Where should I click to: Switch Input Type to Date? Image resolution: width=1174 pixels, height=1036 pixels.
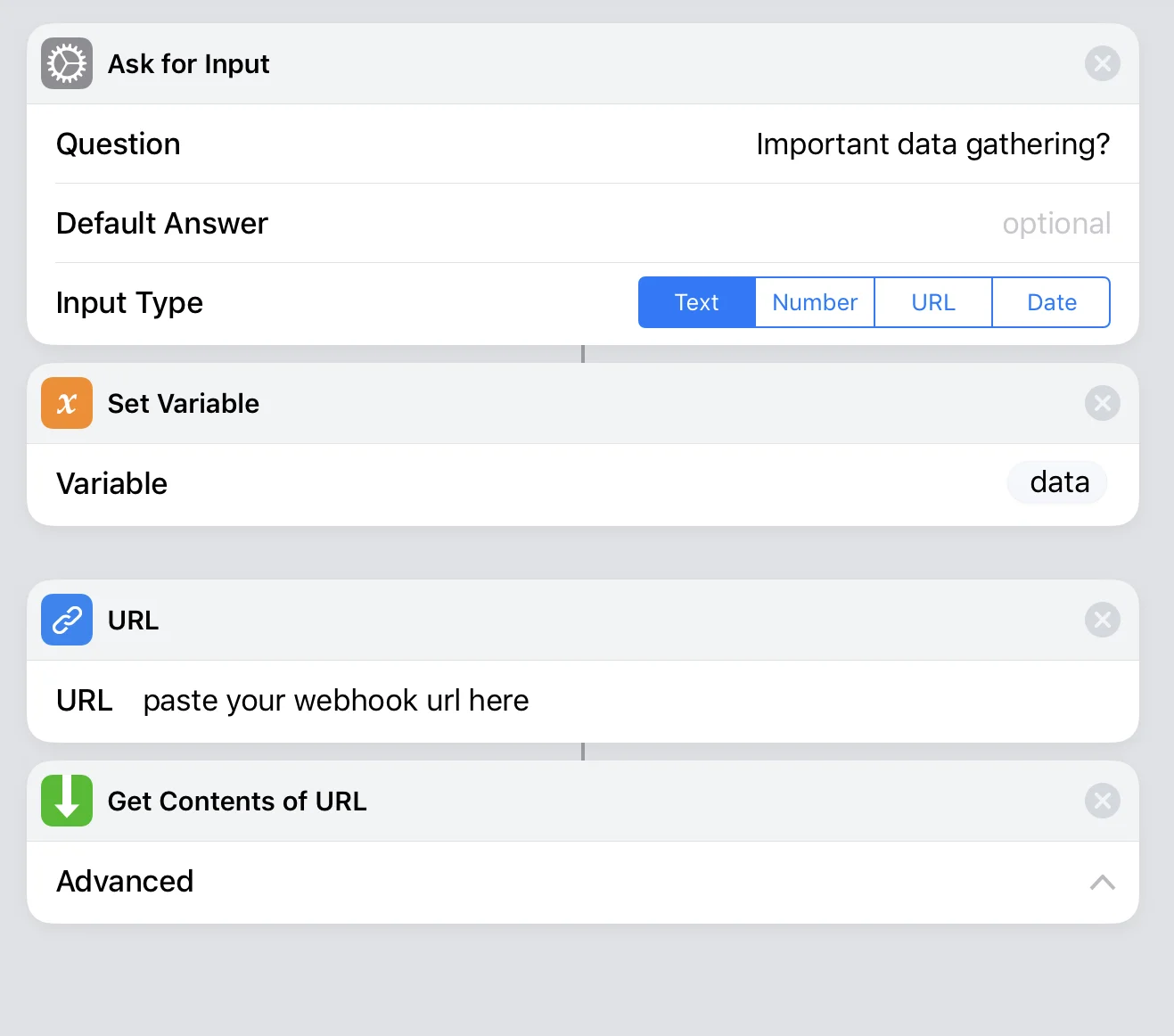(x=1051, y=302)
